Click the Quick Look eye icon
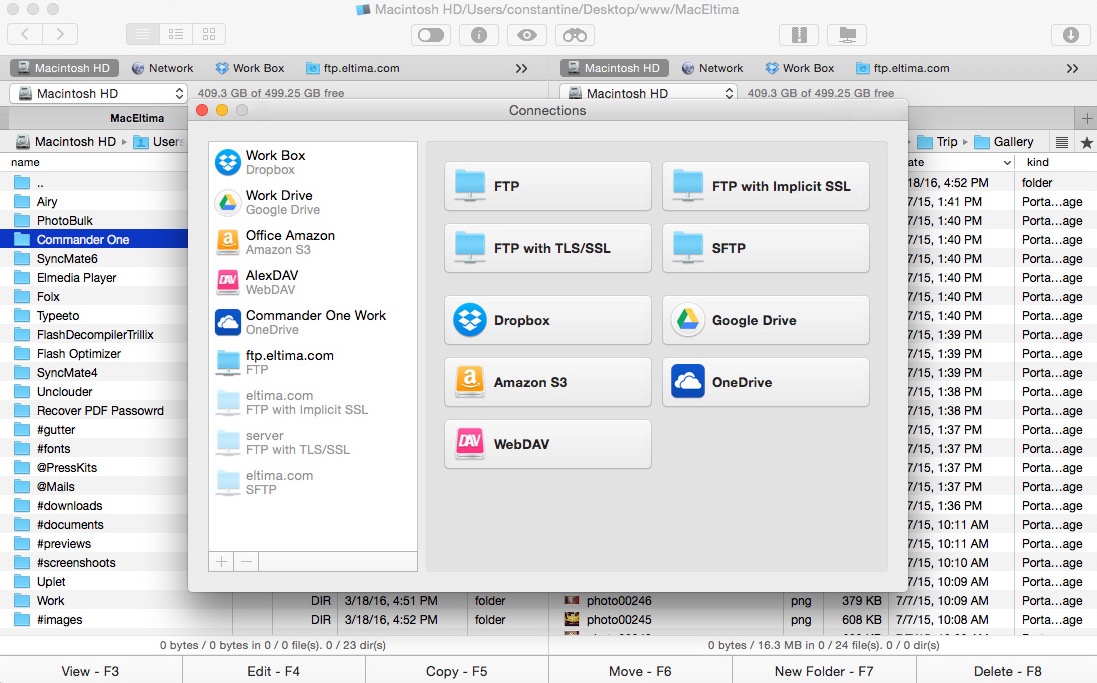Image resolution: width=1097 pixels, height=683 pixels. click(x=527, y=34)
